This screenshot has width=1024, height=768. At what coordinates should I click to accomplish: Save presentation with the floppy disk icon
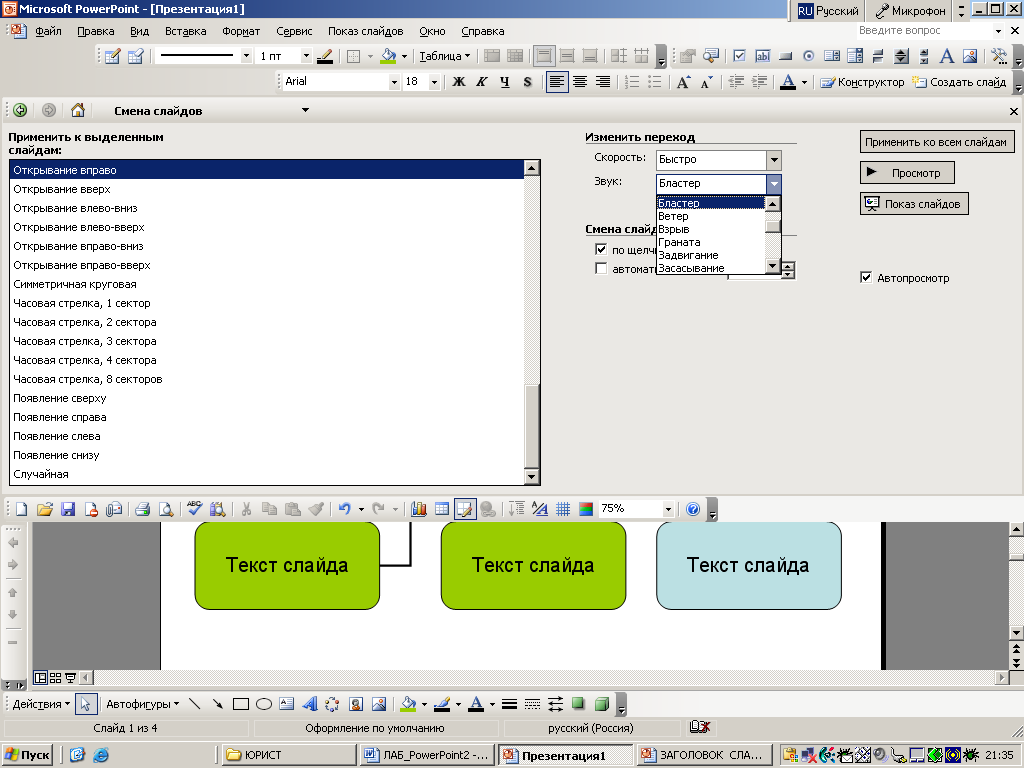pos(68,509)
